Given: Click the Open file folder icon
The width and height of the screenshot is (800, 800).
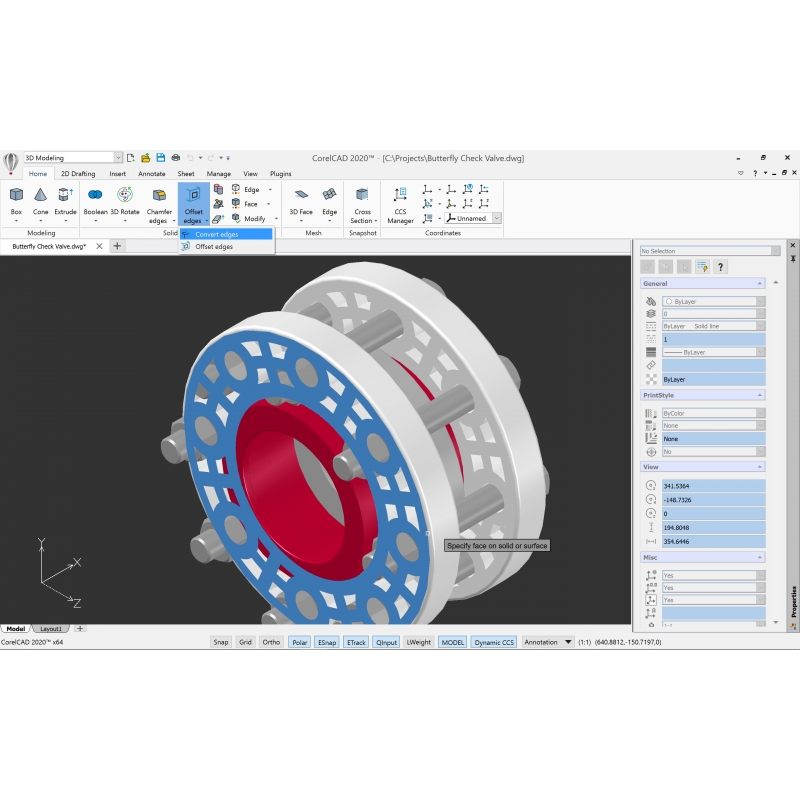Looking at the screenshot, I should tap(145, 158).
